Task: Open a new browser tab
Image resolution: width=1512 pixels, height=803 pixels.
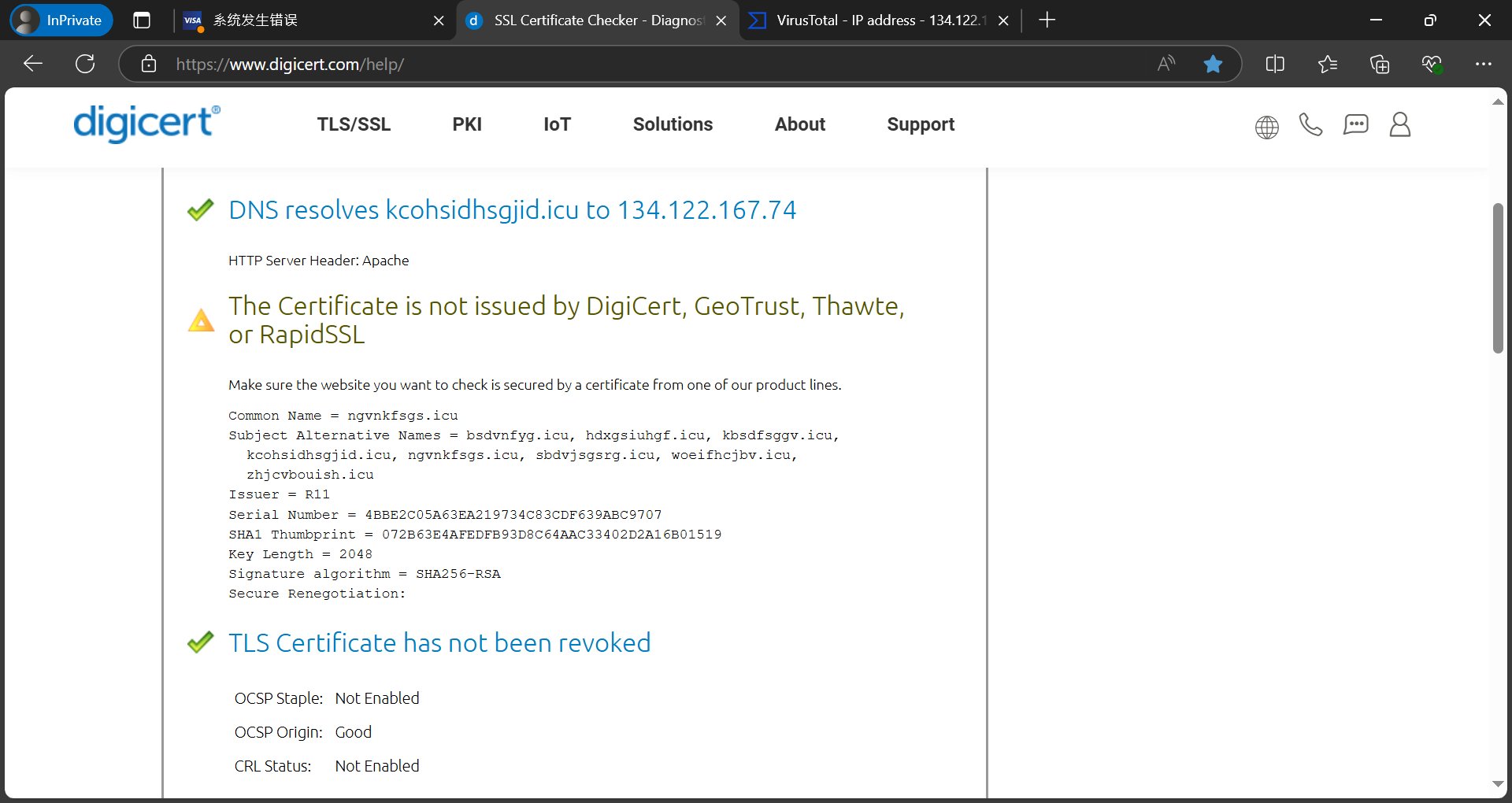Action: pyautogui.click(x=1047, y=20)
